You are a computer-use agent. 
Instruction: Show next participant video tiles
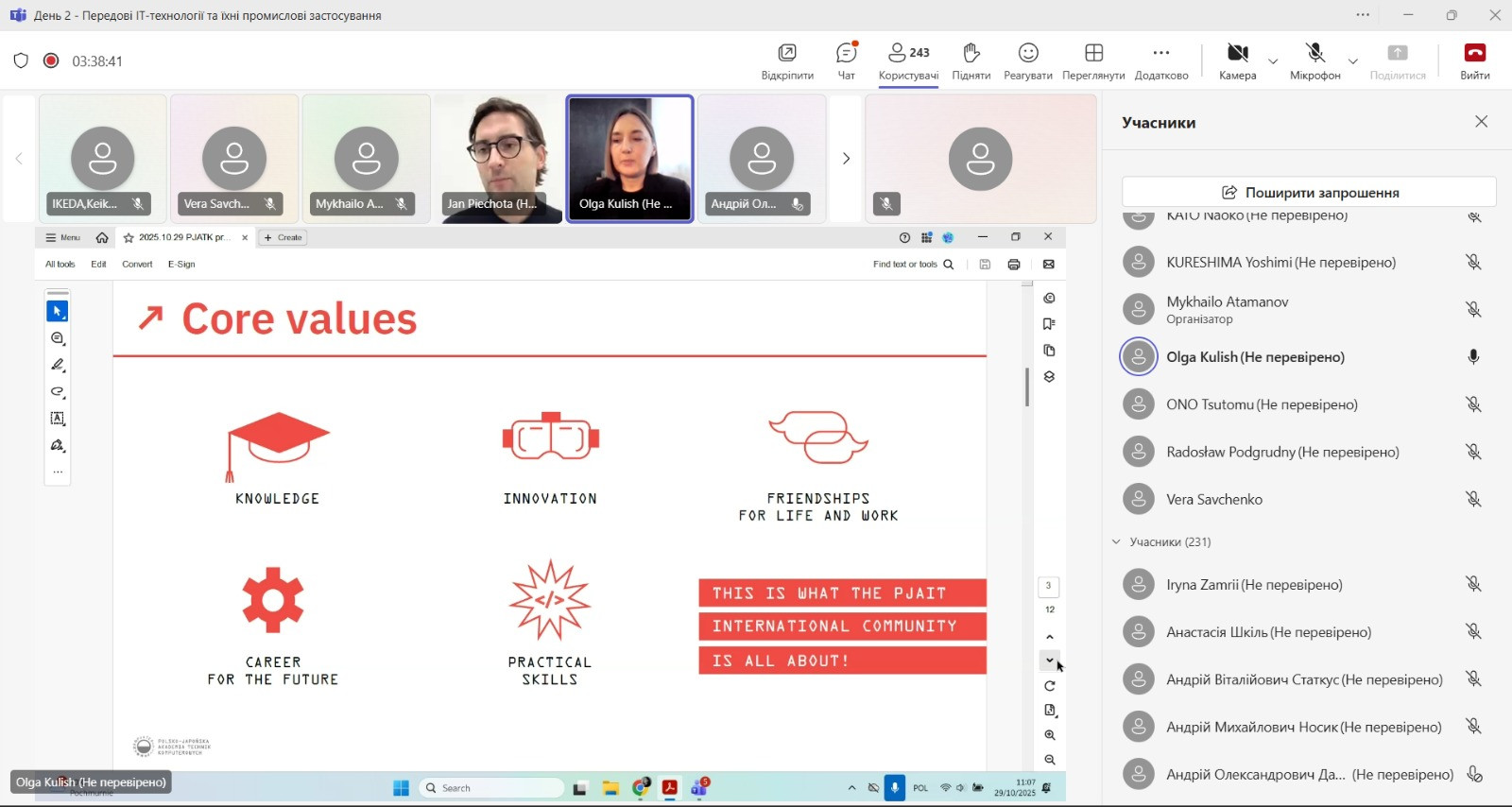pos(846,159)
